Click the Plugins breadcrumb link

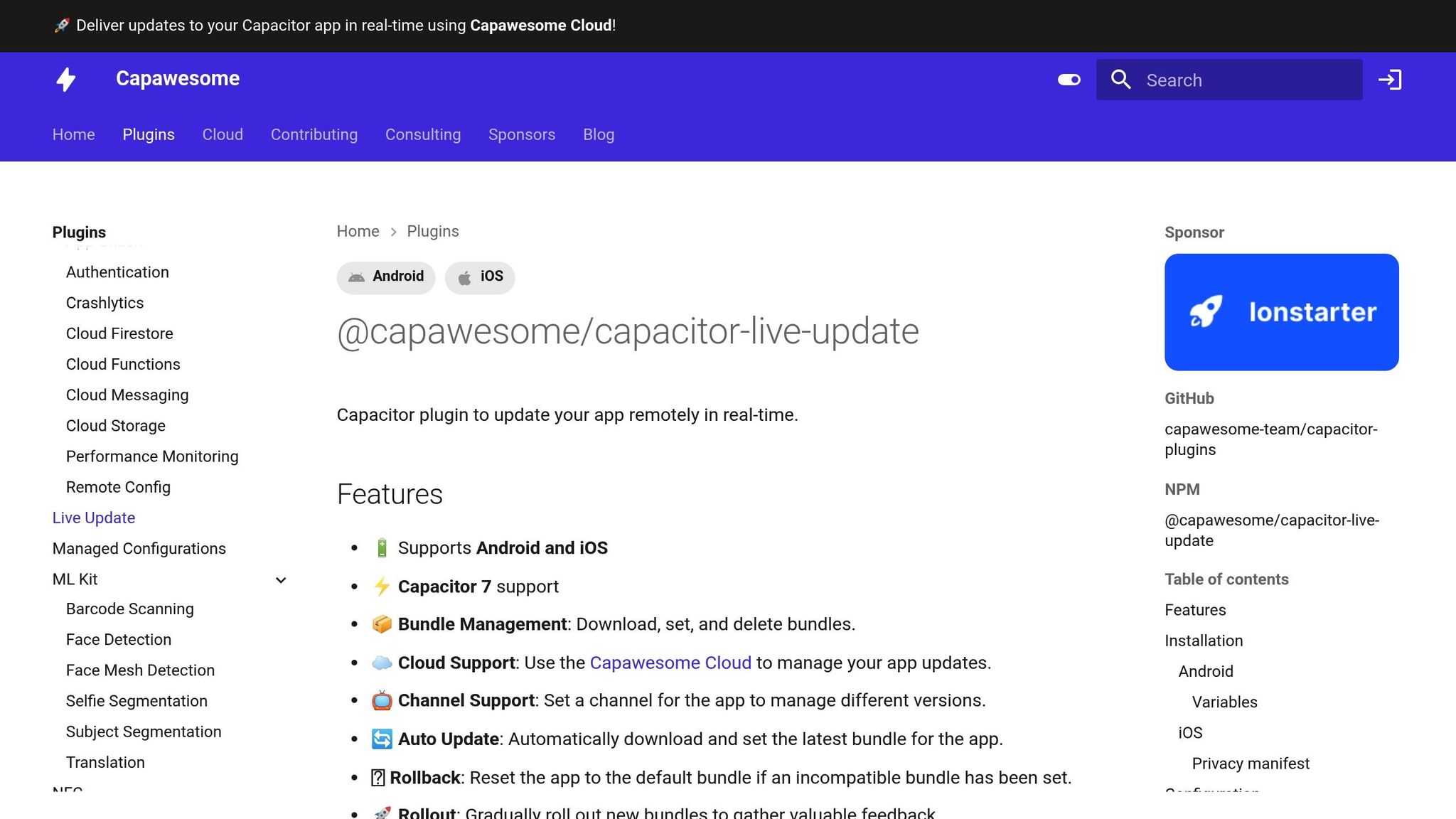click(x=433, y=231)
